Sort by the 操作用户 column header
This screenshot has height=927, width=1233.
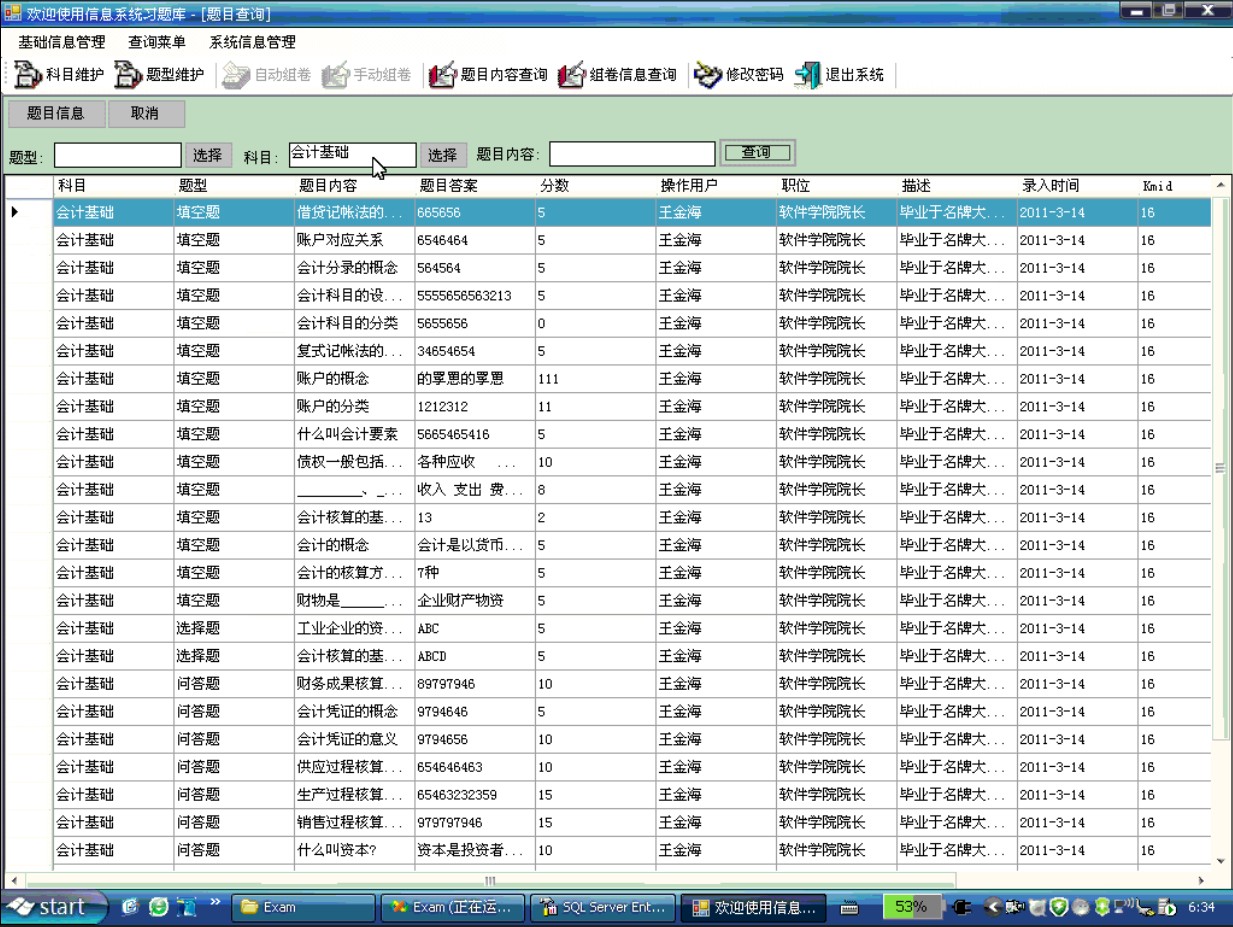[715, 186]
